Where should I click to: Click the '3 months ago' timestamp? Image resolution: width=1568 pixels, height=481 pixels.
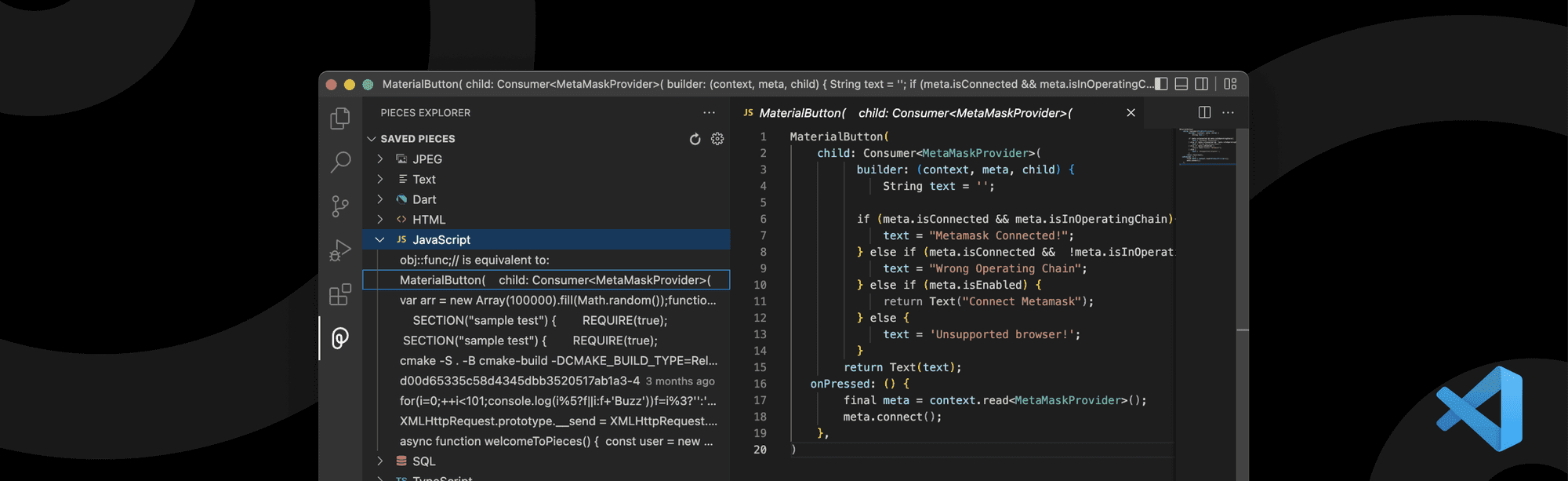[680, 381]
